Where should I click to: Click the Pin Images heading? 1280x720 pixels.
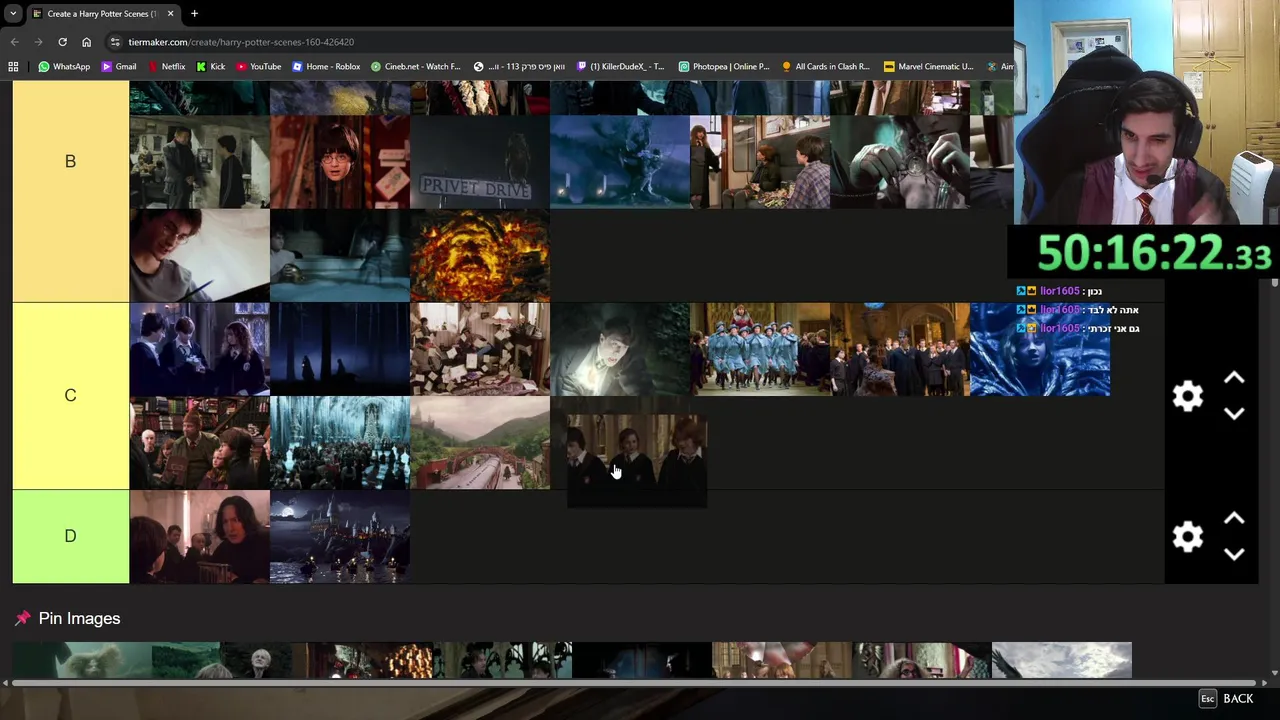(79, 619)
